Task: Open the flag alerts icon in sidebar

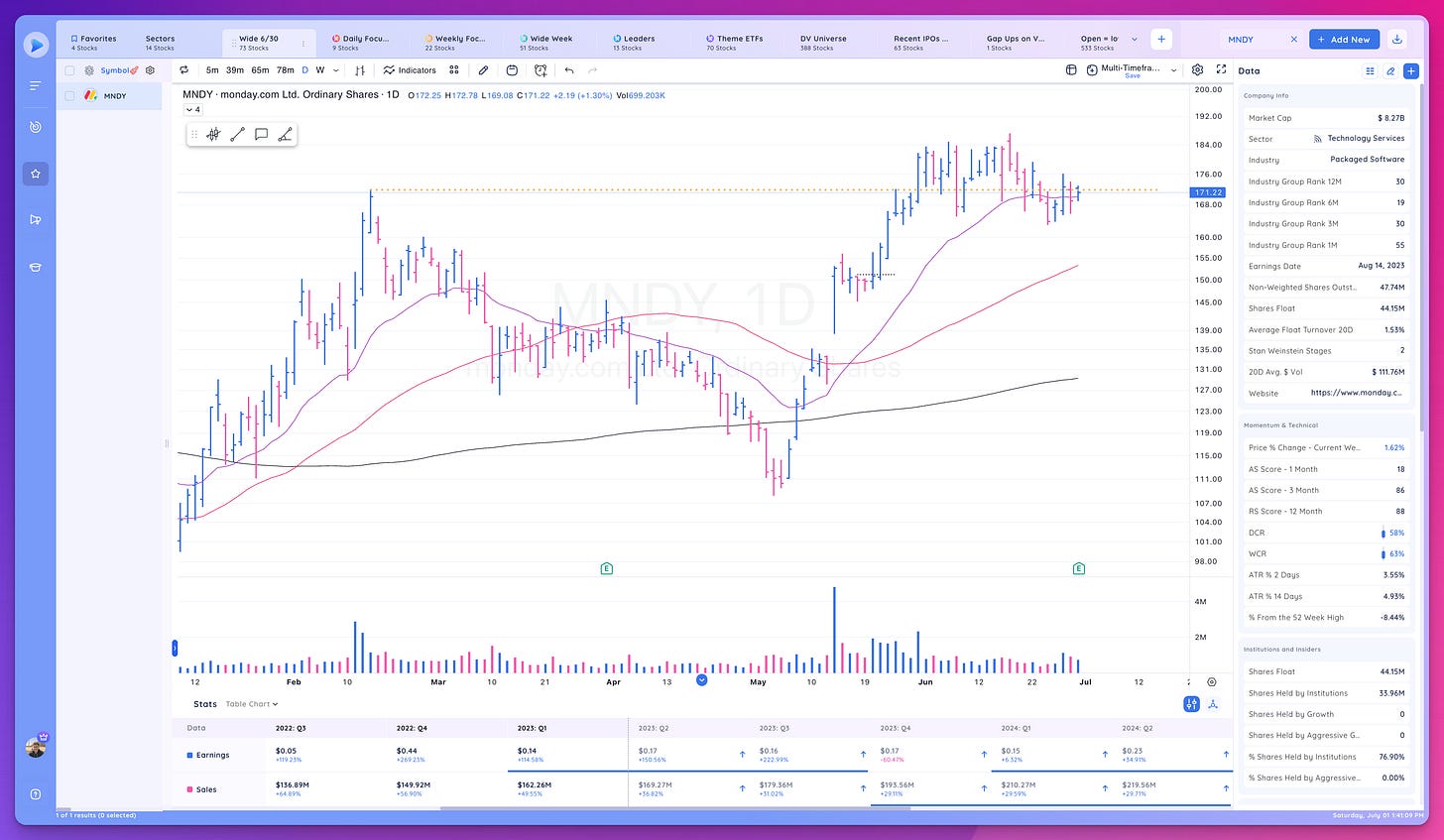Action: (x=36, y=219)
